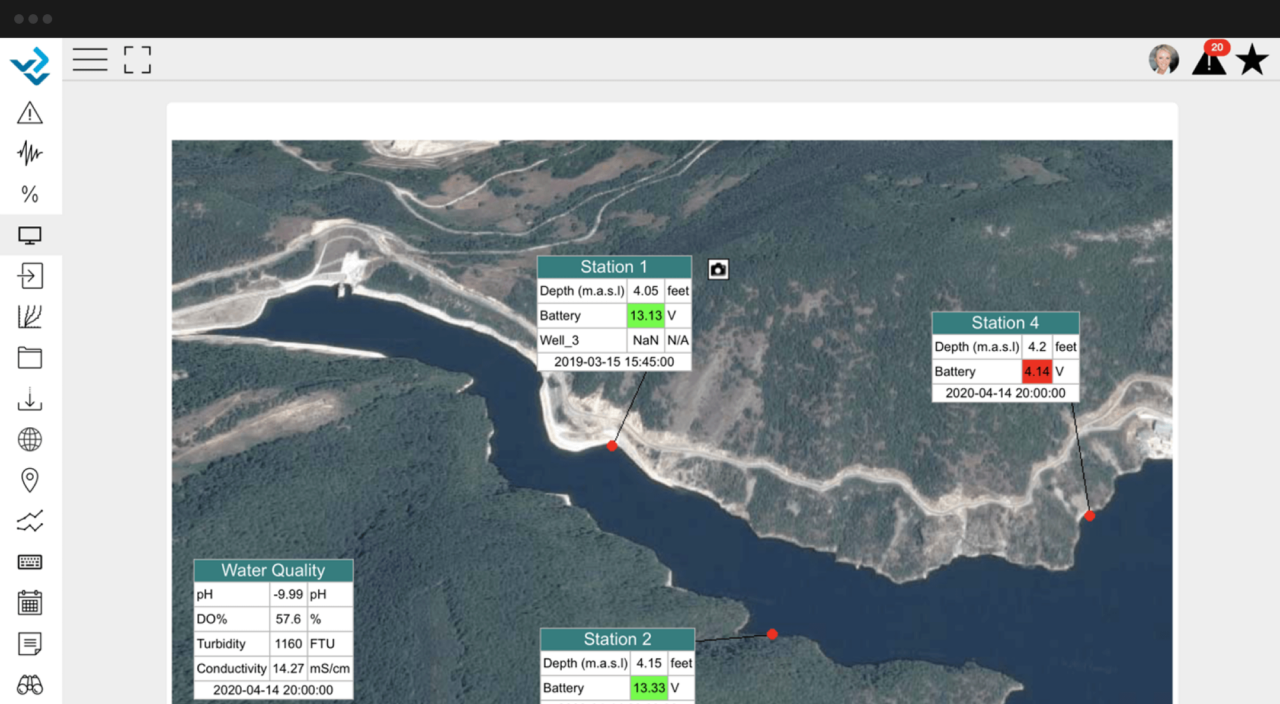
Task: Click the user profile avatar photo
Action: click(x=1164, y=60)
